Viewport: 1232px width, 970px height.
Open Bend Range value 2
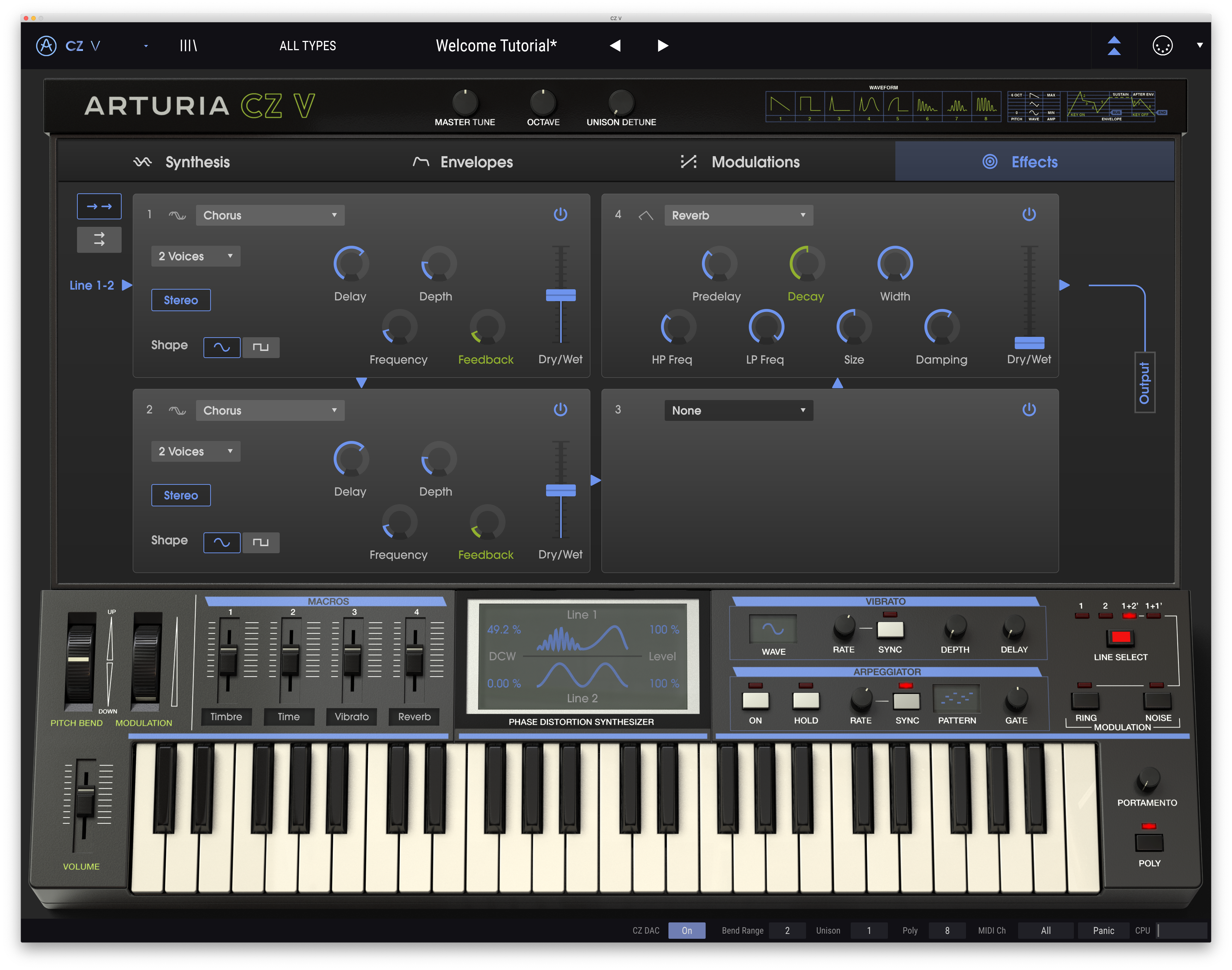pos(787,930)
